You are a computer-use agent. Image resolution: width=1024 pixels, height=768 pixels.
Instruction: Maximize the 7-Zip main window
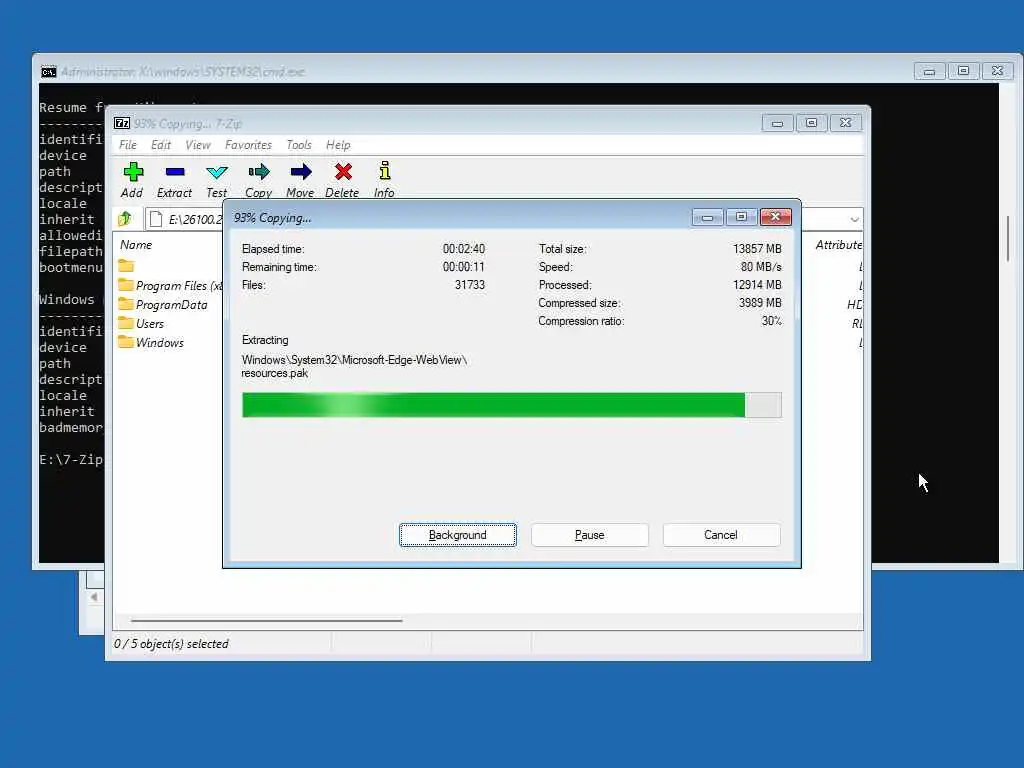coord(811,123)
